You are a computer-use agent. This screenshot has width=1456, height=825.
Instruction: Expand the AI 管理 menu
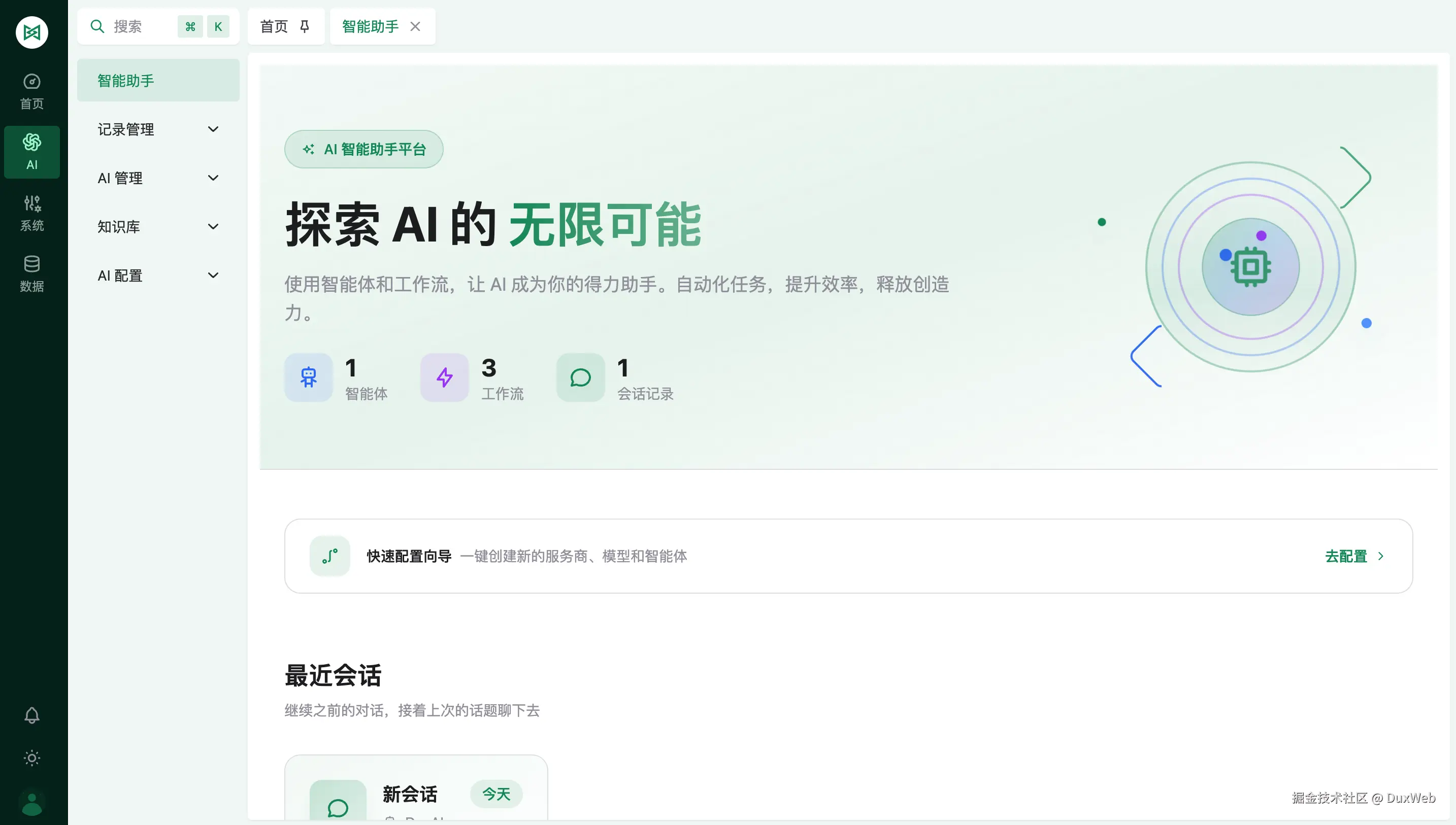click(157, 178)
